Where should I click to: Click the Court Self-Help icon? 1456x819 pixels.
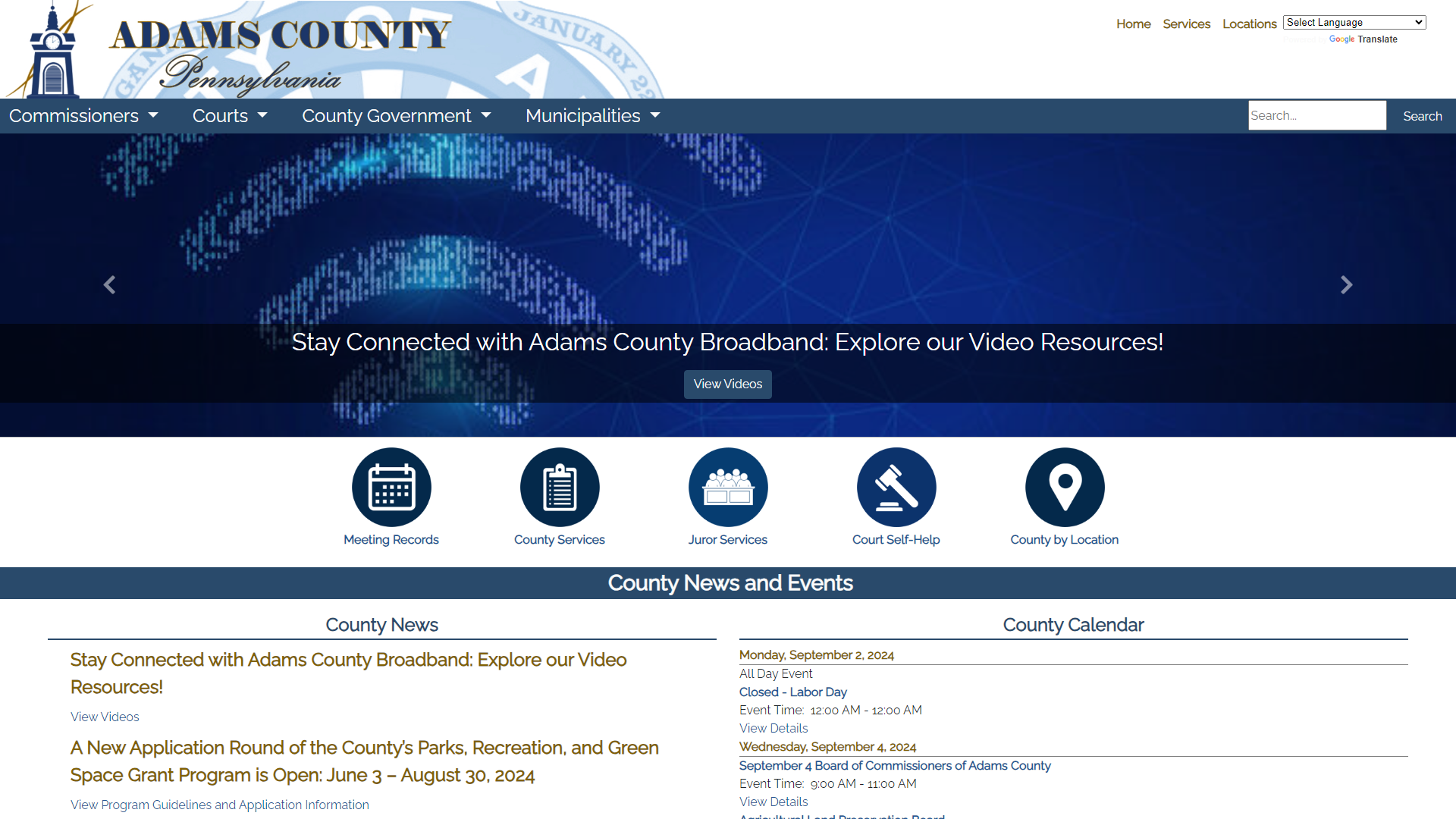[x=896, y=487]
